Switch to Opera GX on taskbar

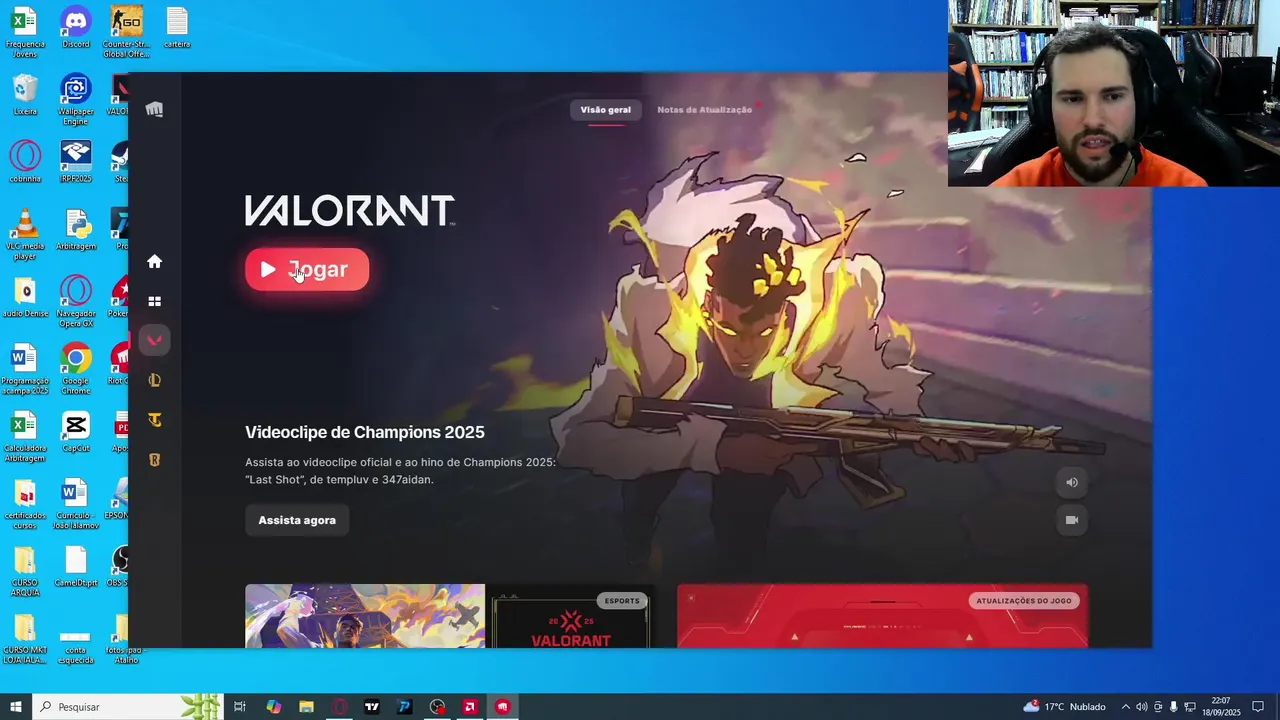339,707
